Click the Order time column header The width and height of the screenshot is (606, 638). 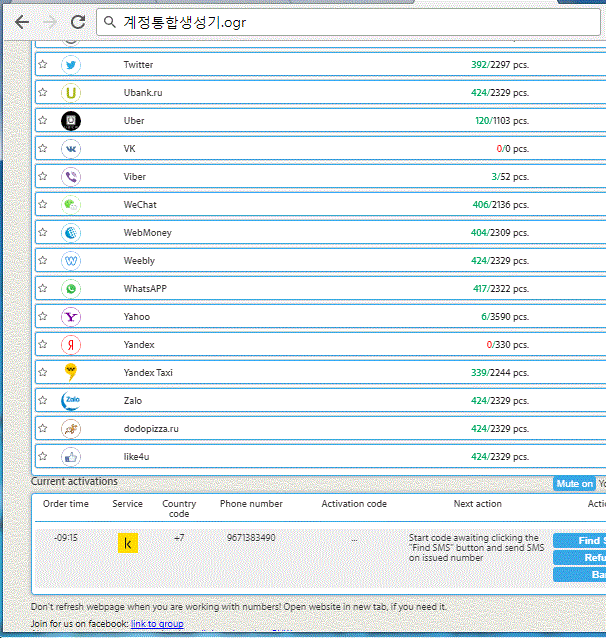[66, 504]
